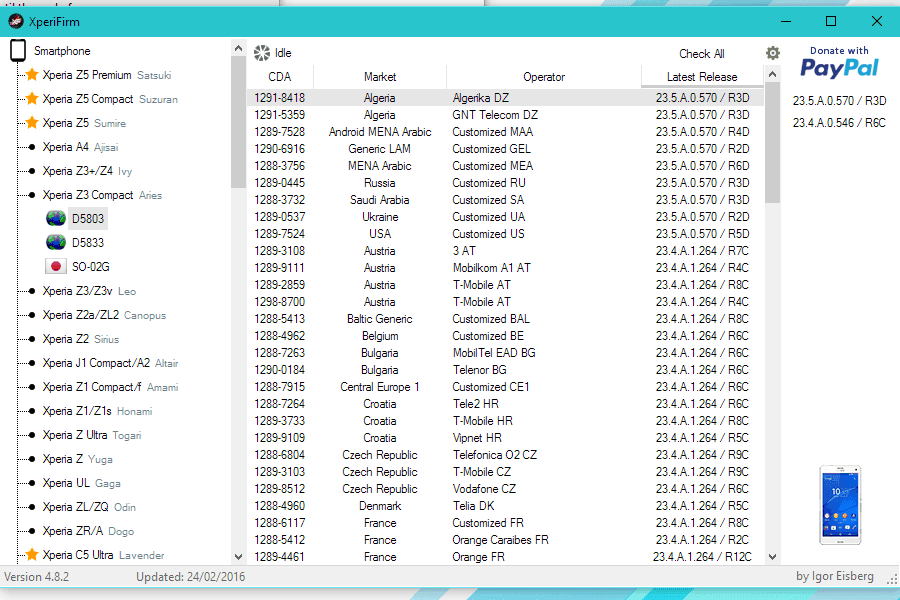
Task: Select the Telefonica O2 CZ row
Action: click(506, 455)
